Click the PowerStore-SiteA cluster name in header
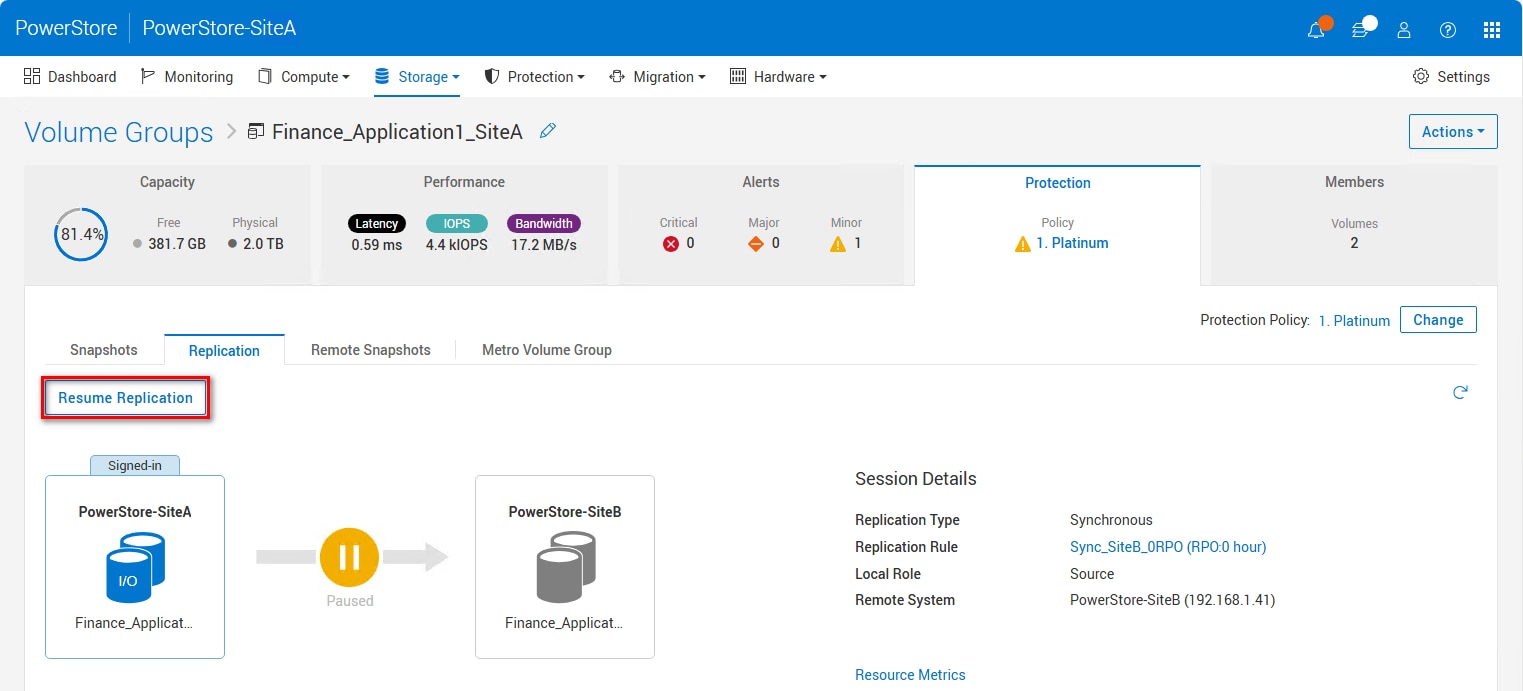This screenshot has width=1523, height=691. 219,28
